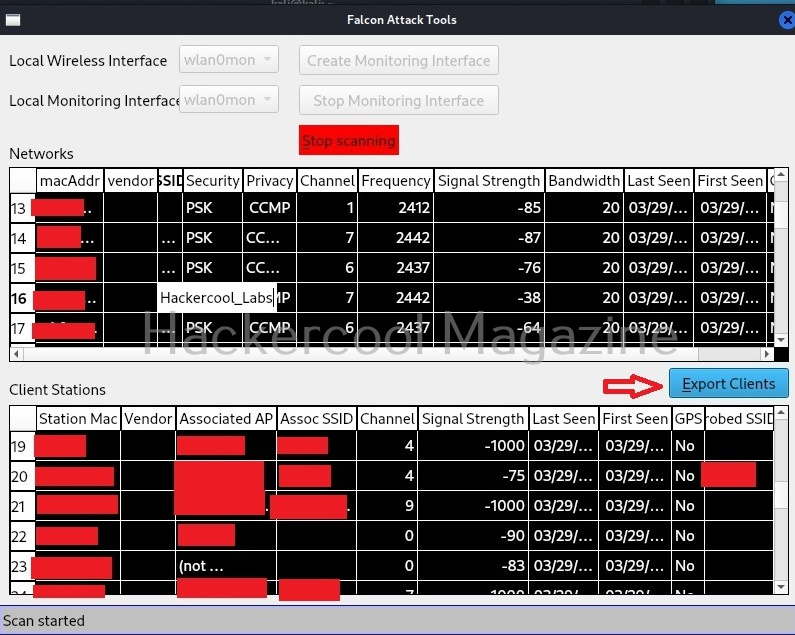This screenshot has width=795, height=635.
Task: Select client station row 22
Action: (22, 536)
